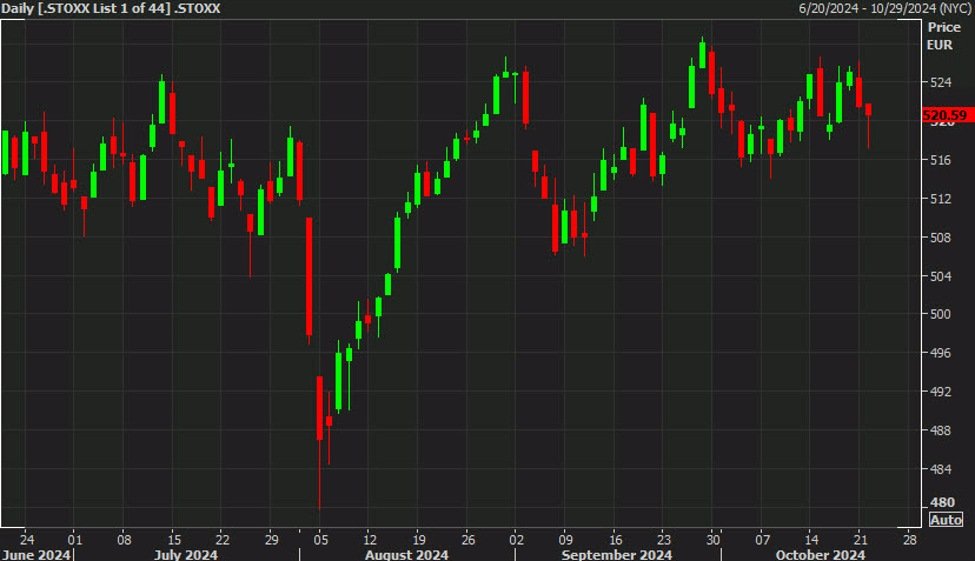The height and width of the screenshot is (561, 975).
Task: Click the 500 level on price axis
Action: (x=941, y=314)
